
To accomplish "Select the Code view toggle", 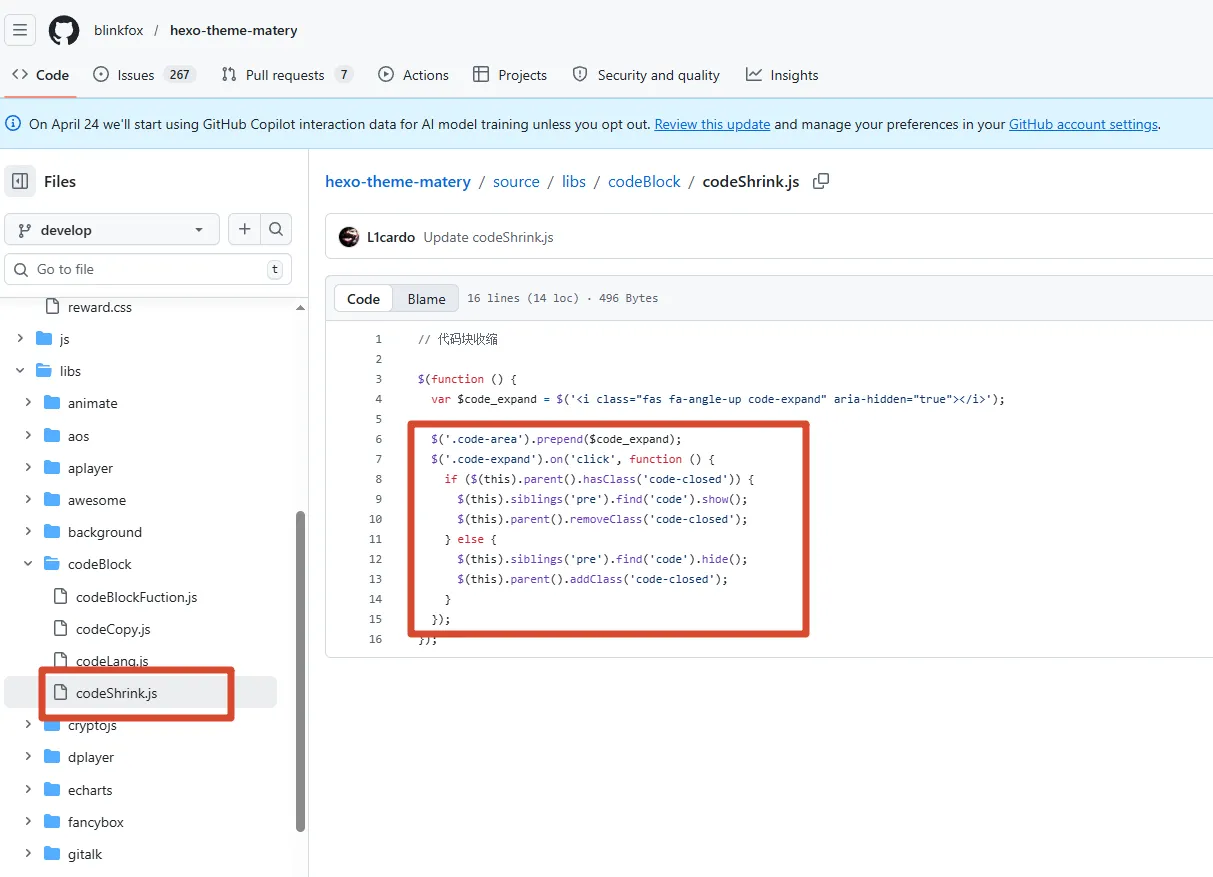I will tap(363, 298).
